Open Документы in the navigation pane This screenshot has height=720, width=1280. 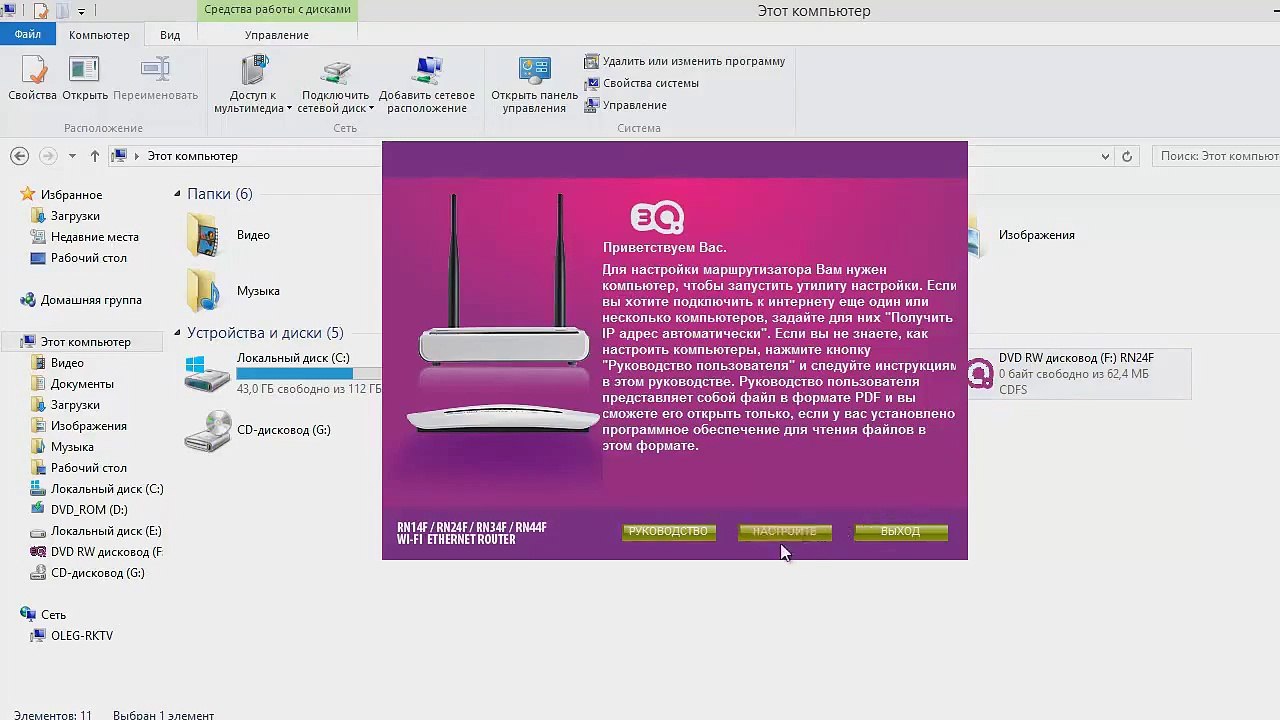click(x=82, y=384)
